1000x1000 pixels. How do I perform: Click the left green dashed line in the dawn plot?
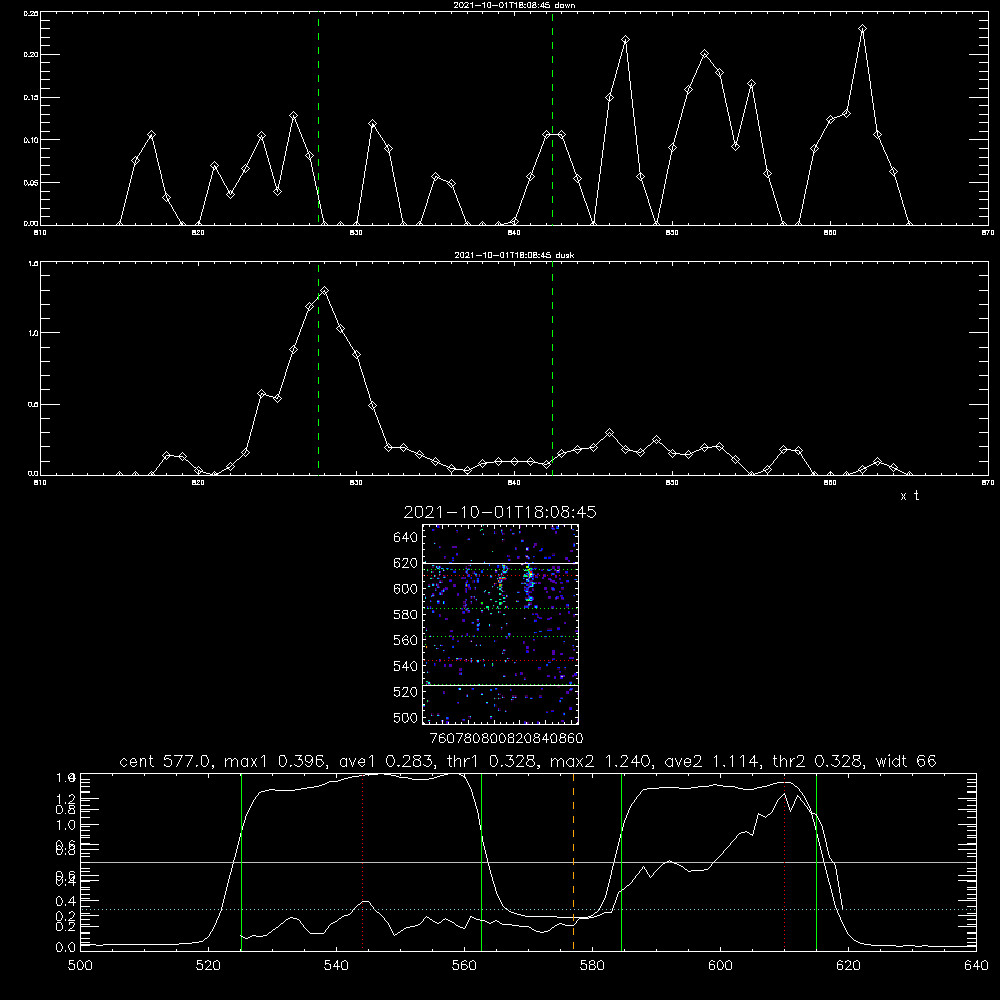tap(319, 118)
